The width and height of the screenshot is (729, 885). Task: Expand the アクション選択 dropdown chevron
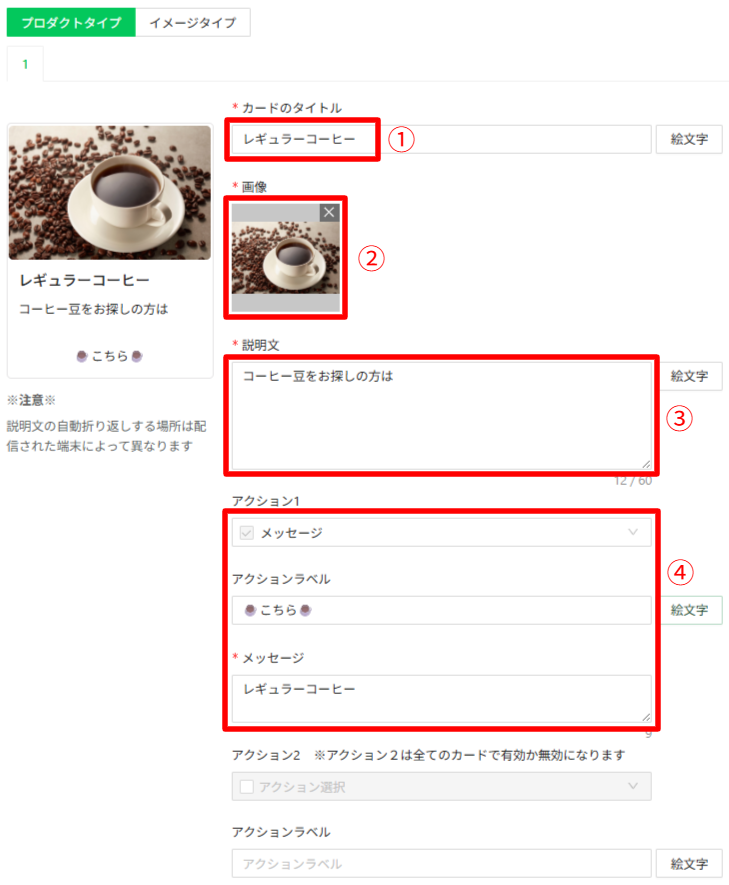tap(633, 786)
